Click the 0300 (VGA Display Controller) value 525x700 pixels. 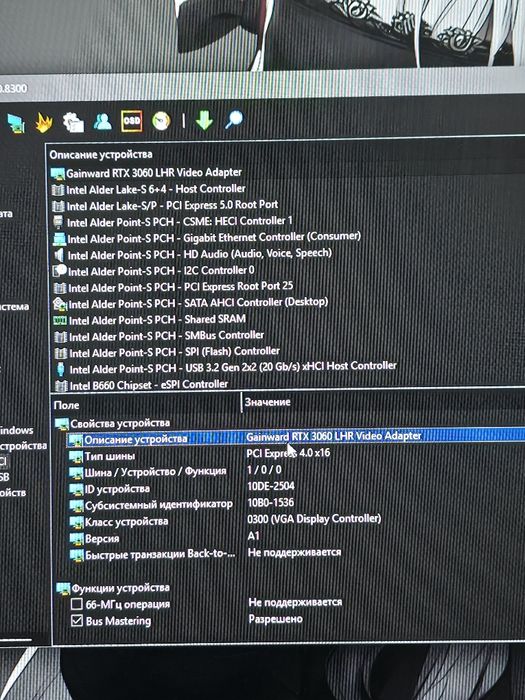314,519
